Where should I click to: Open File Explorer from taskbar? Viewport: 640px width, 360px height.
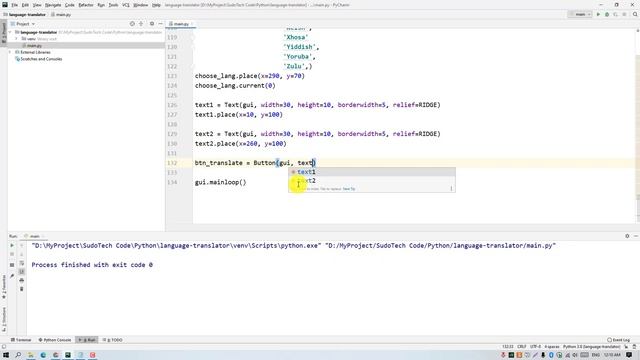[31, 355]
